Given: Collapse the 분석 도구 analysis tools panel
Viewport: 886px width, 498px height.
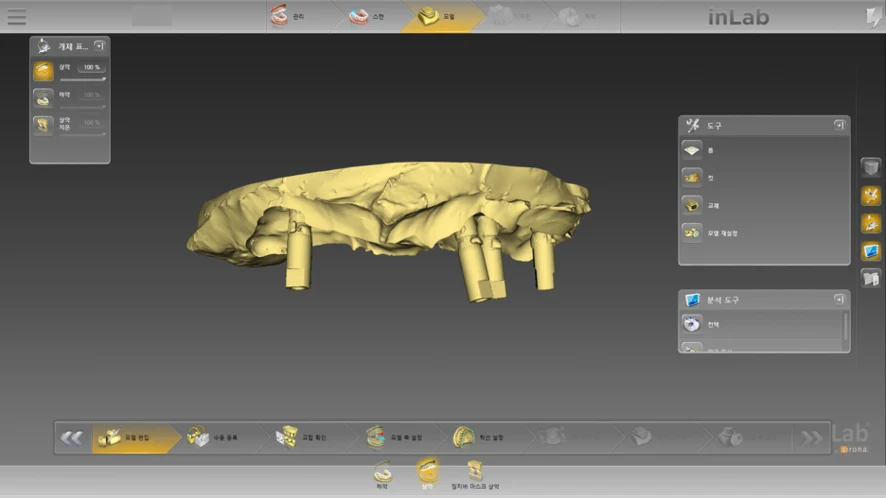Looking at the screenshot, I should (839, 299).
